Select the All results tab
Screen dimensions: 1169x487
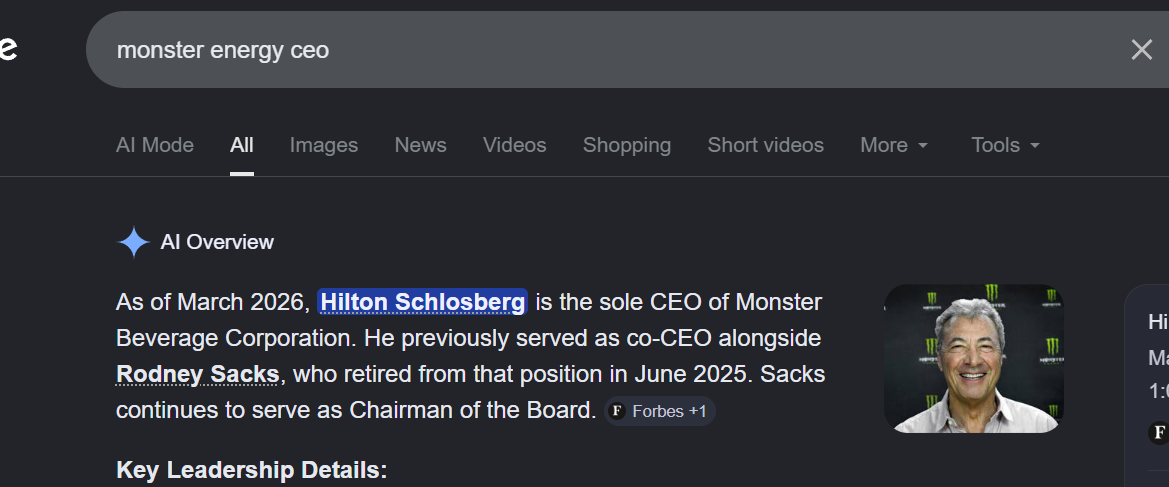coord(241,145)
